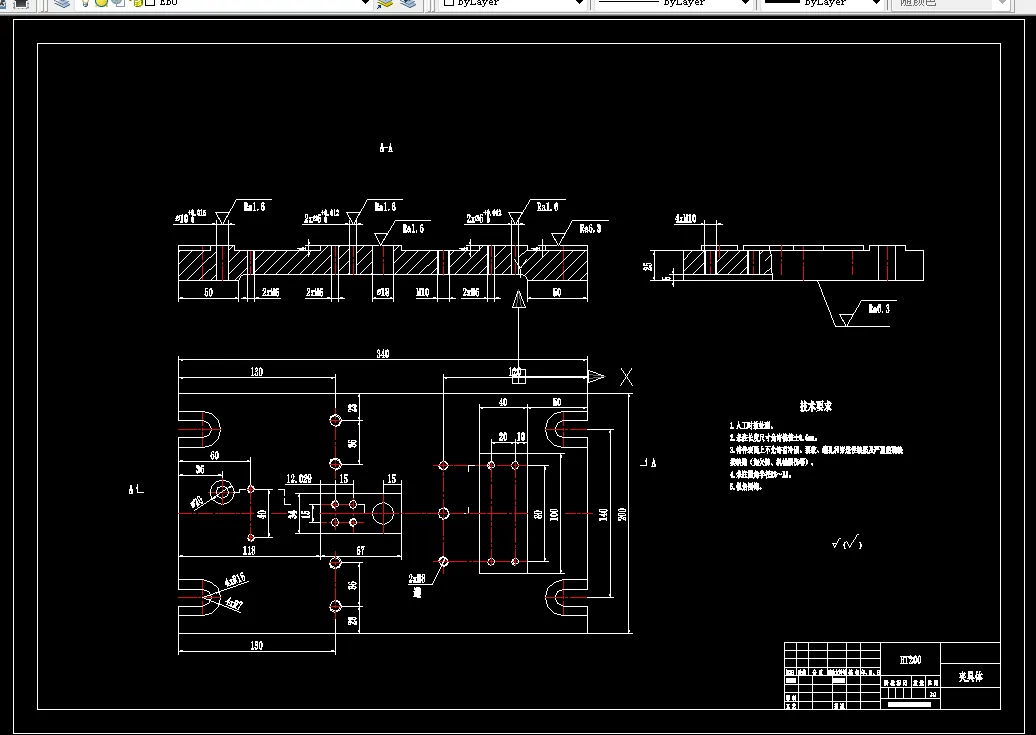
Task: Select the 4xø15 slot callout
Action: point(235,580)
